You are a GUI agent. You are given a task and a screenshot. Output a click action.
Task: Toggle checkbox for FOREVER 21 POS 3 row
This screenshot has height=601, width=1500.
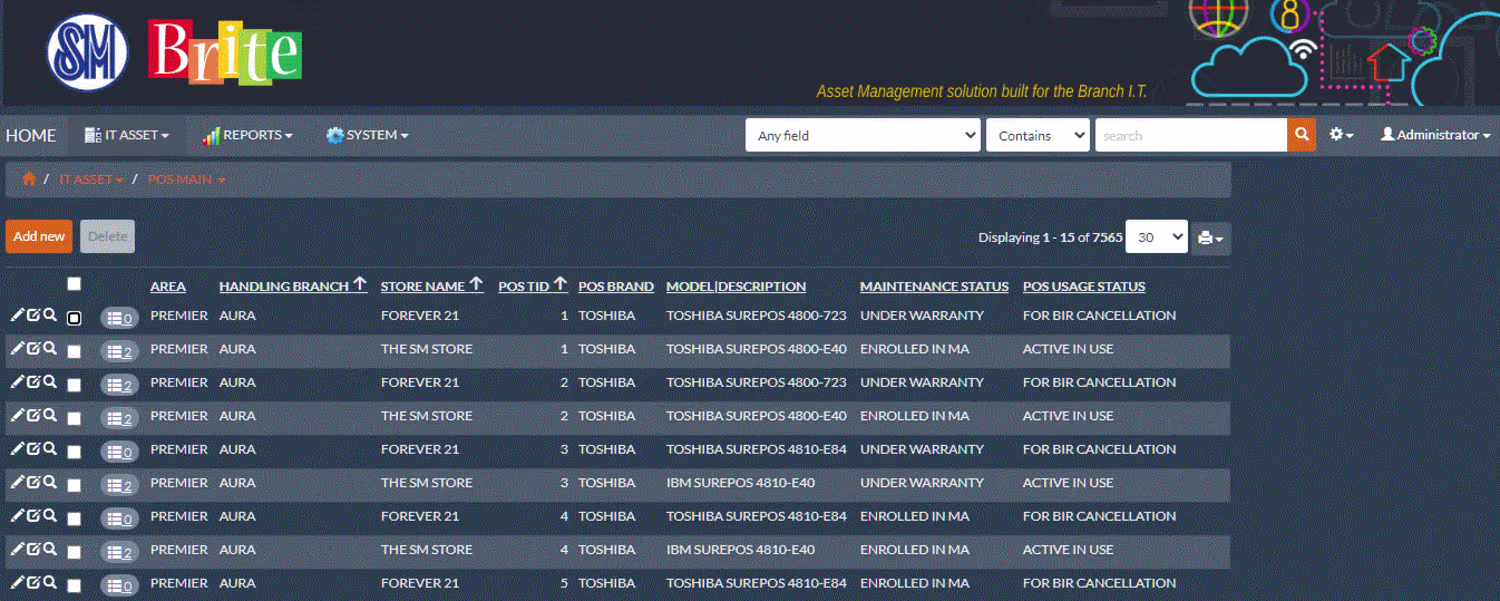tap(74, 452)
